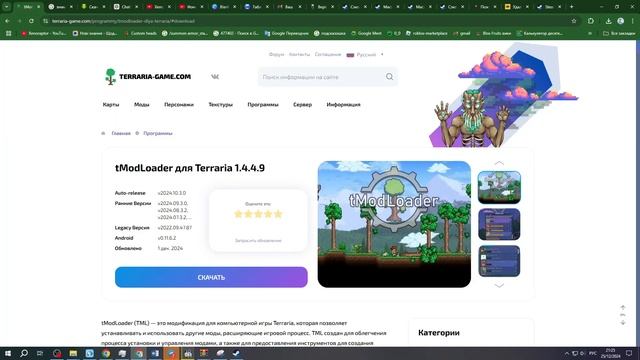Go to Главная breadcrumb link
The height and width of the screenshot is (360, 640).
(121, 133)
